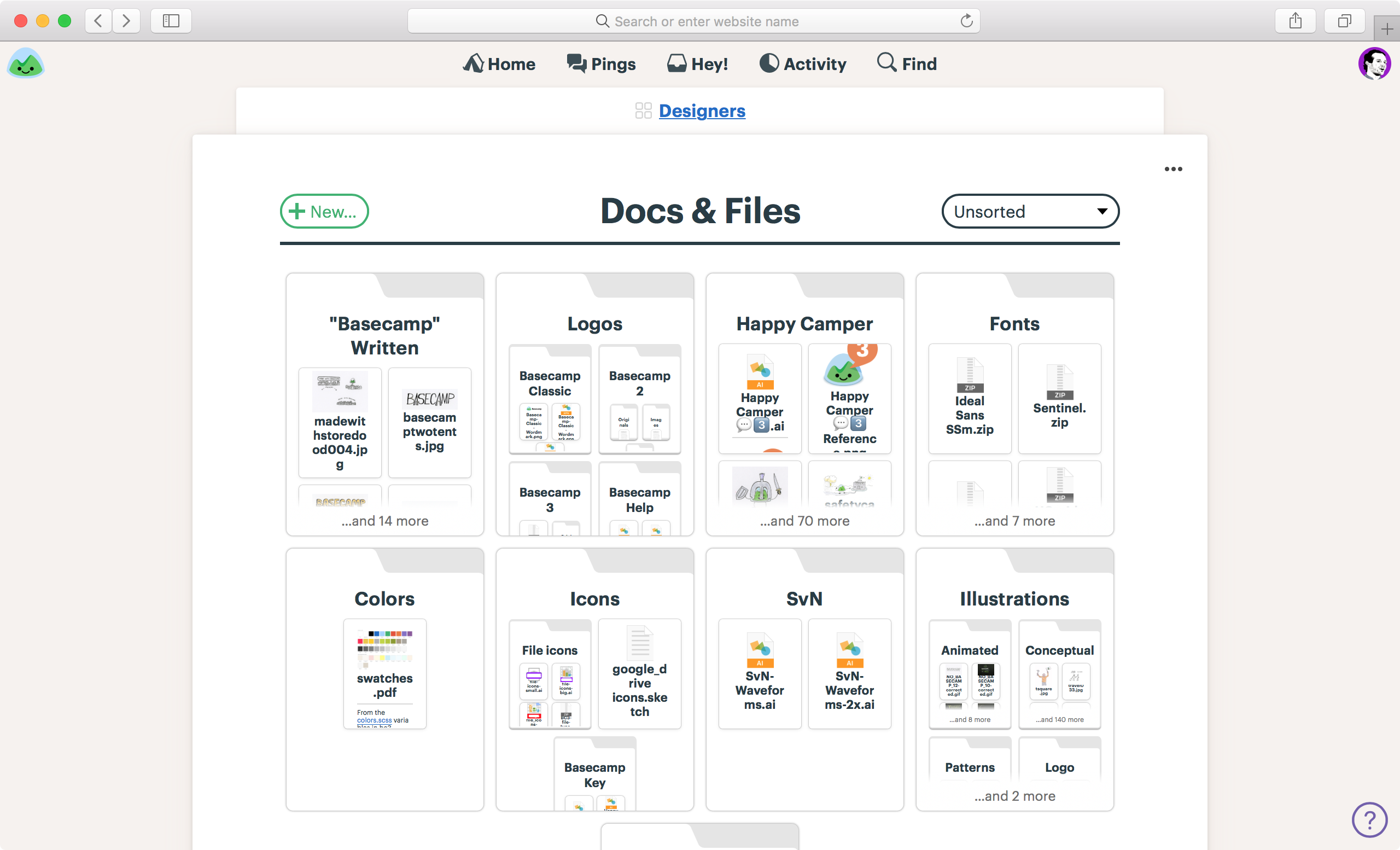Open google_drive icons.sketch file icon
The height and width of the screenshot is (850, 1400).
point(640,642)
